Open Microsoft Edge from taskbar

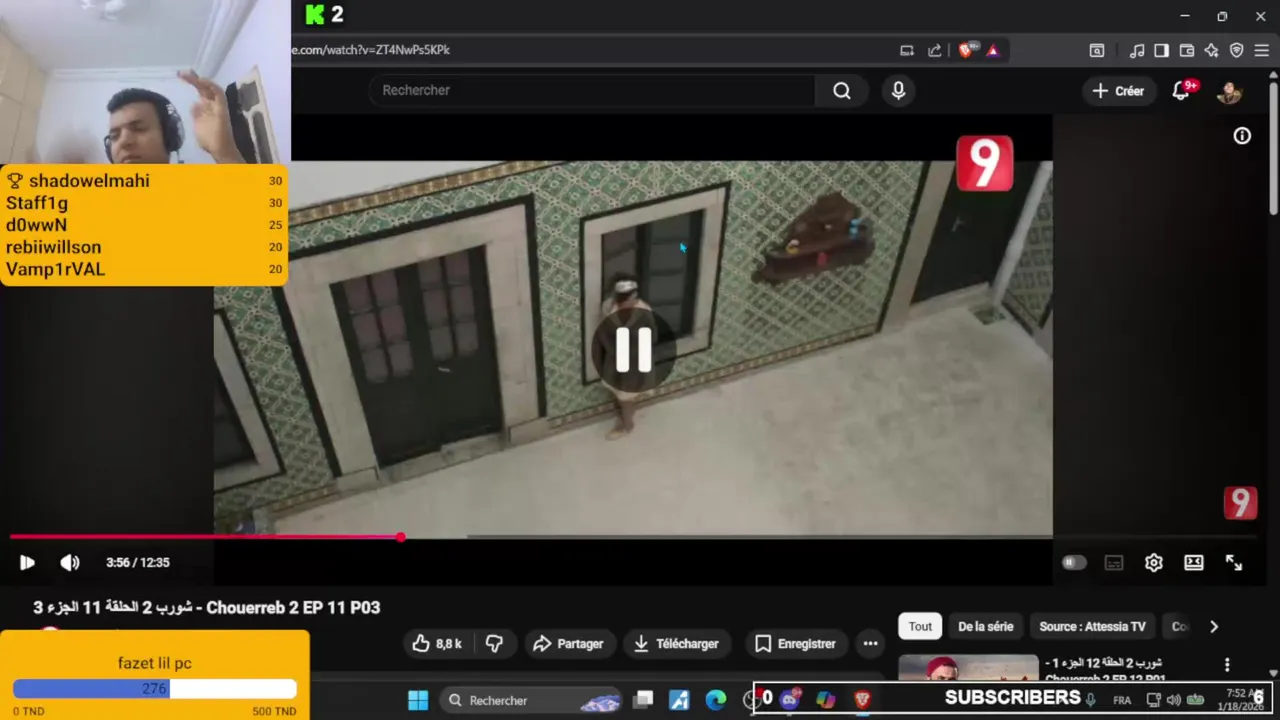(x=716, y=700)
